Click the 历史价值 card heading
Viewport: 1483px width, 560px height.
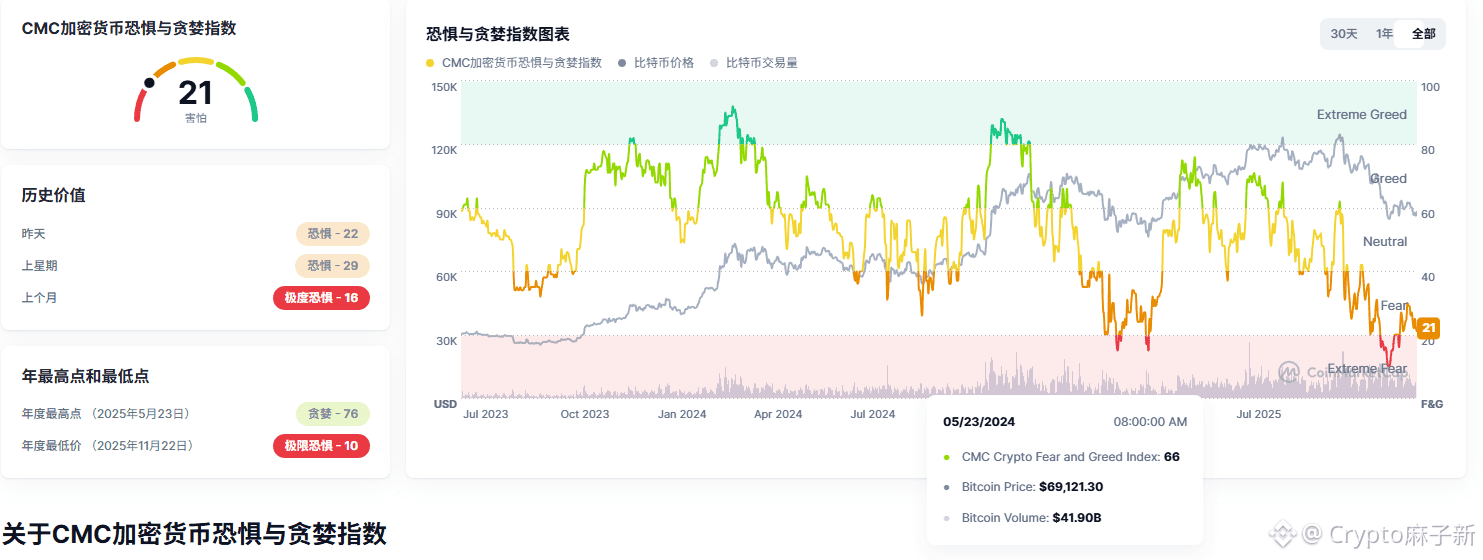(x=54, y=195)
